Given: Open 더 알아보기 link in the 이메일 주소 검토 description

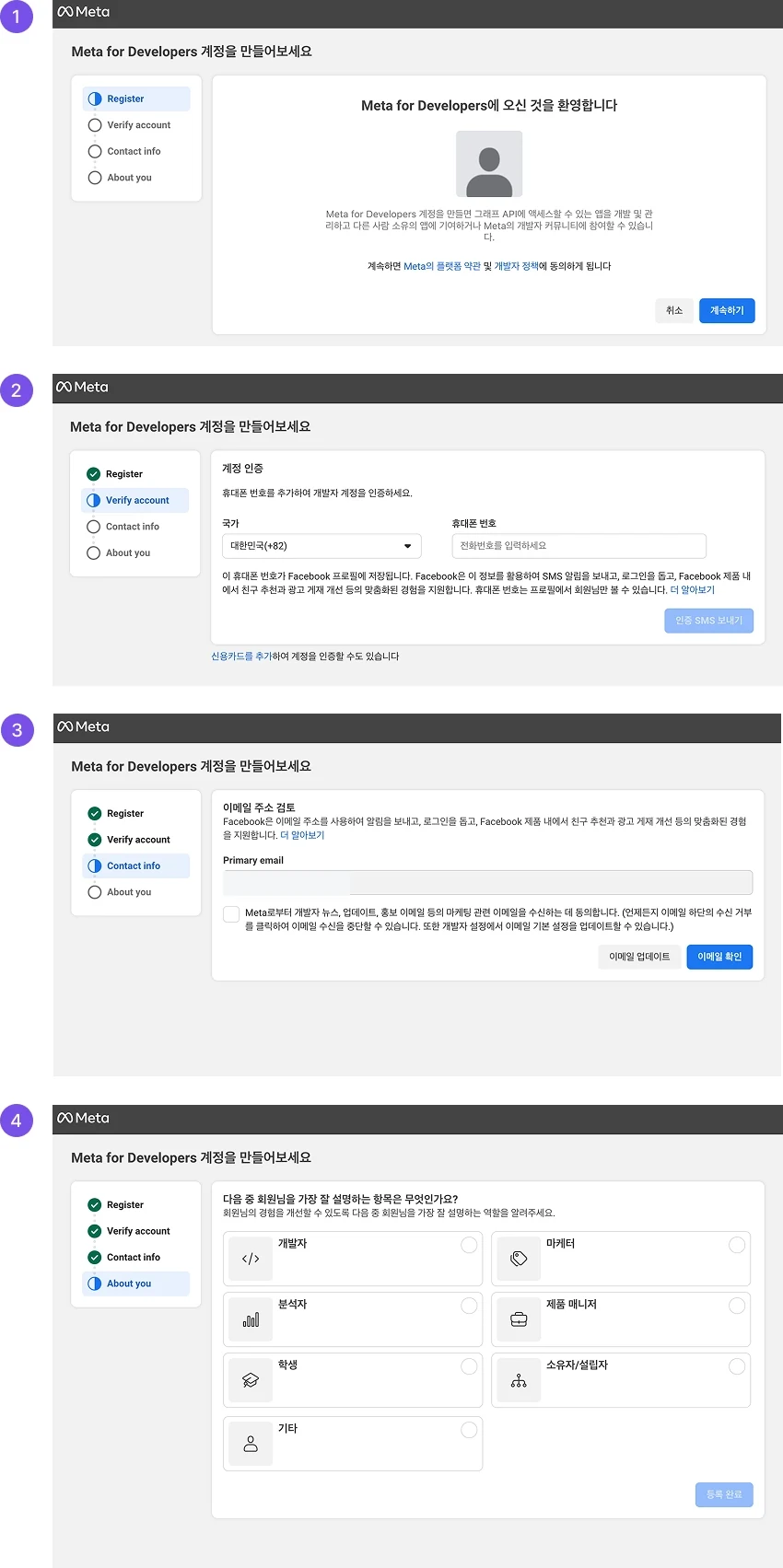Looking at the screenshot, I should [x=302, y=835].
